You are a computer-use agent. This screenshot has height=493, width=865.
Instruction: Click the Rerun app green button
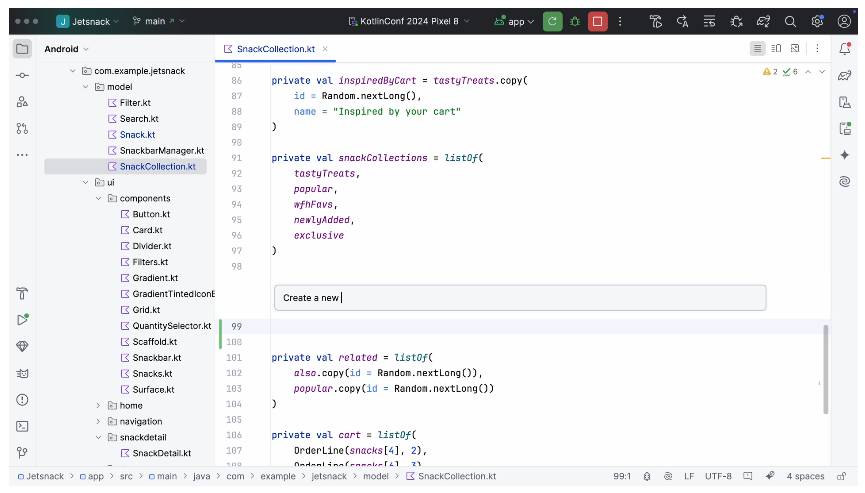click(552, 22)
